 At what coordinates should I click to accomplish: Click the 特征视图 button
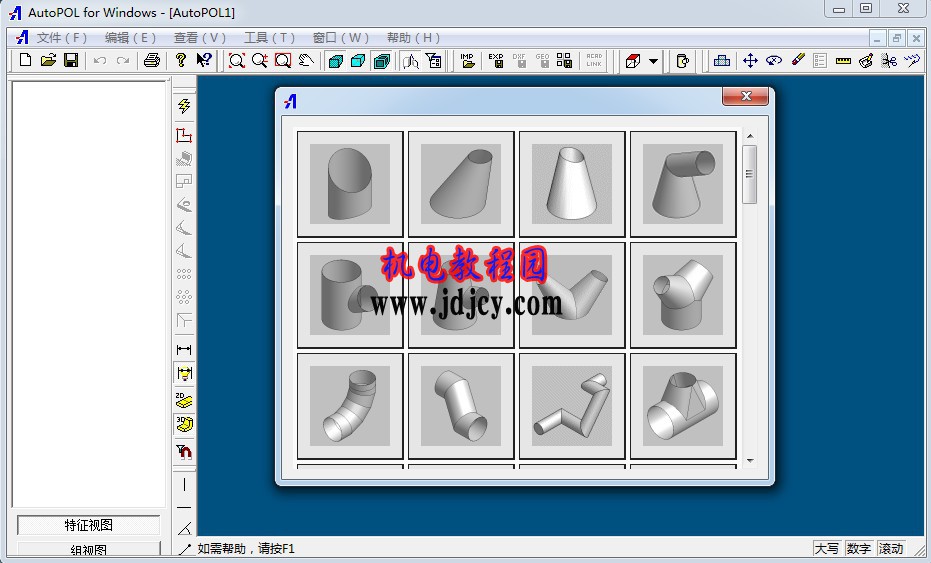click(x=88, y=525)
